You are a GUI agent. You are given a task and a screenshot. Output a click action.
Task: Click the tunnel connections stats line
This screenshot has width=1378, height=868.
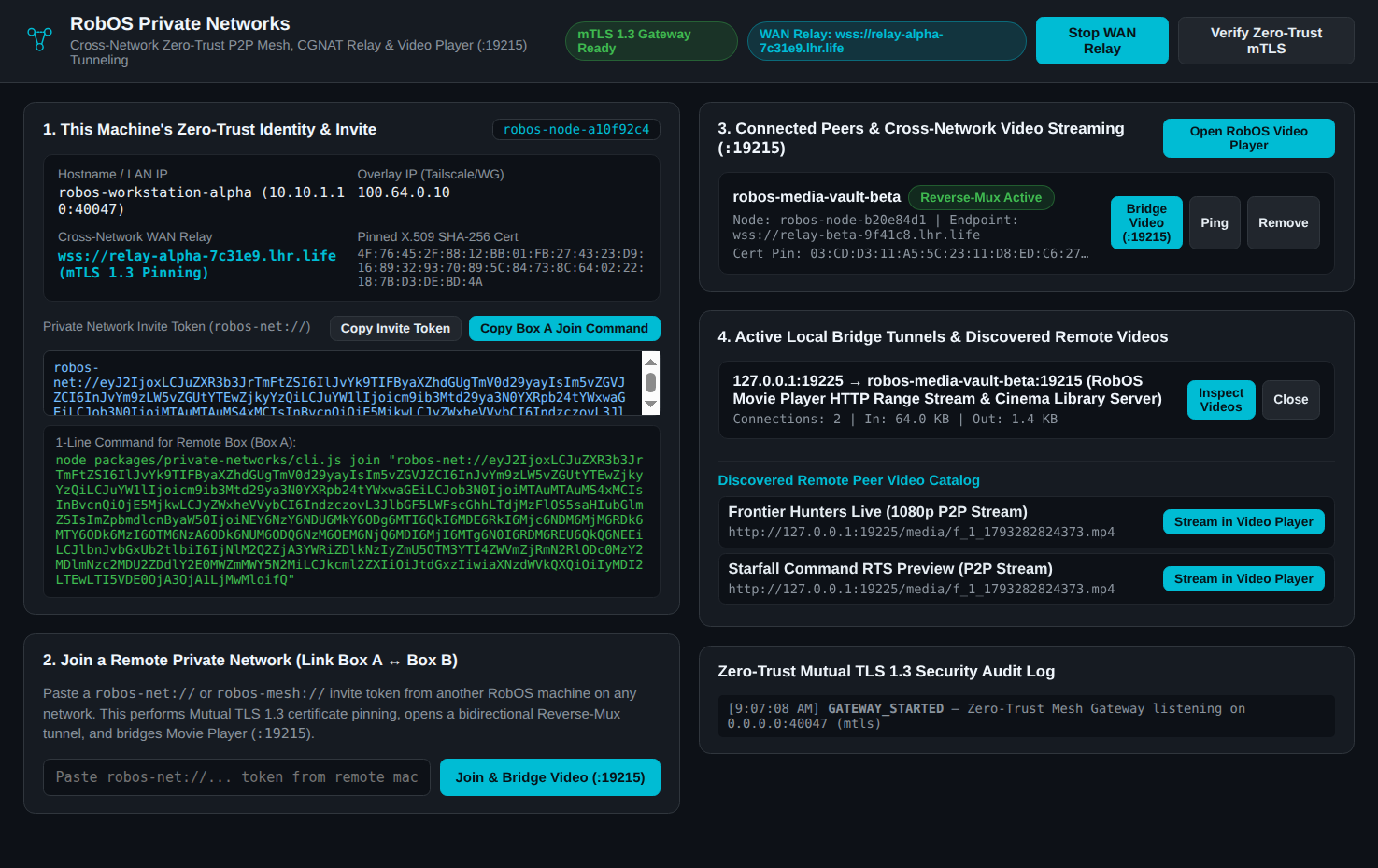[895, 420]
